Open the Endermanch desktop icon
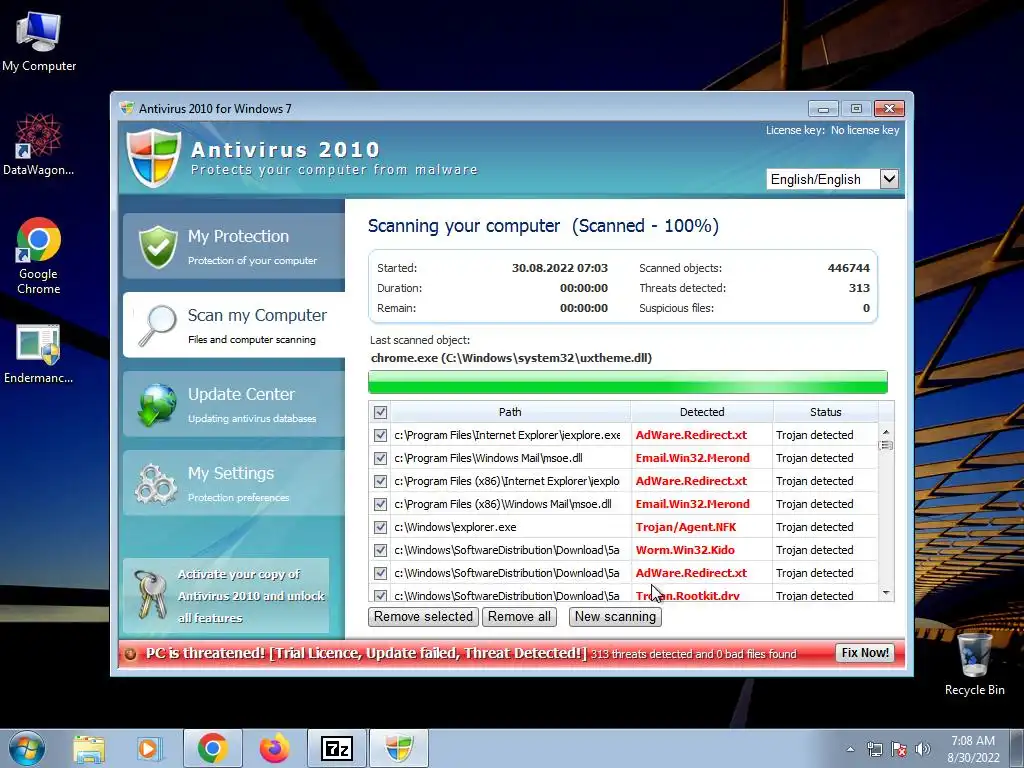This screenshot has width=1024, height=768. coord(38,353)
